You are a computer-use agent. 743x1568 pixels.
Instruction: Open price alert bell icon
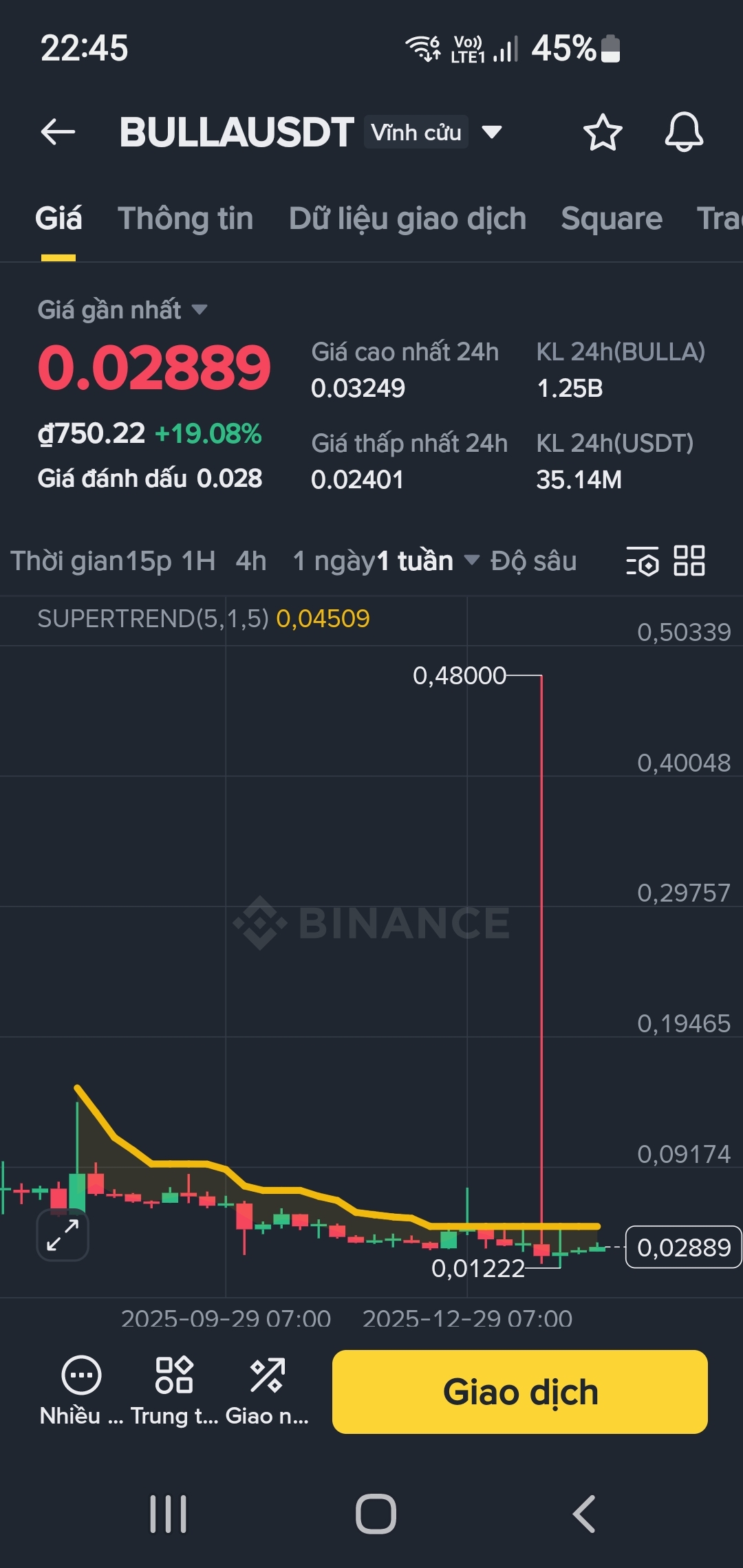684,132
